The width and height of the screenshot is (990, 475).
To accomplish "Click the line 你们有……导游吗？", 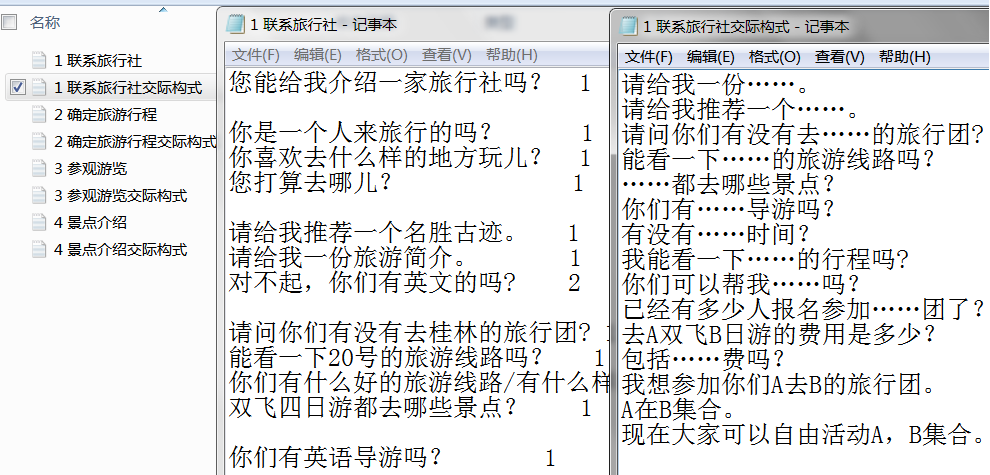I will click(728, 208).
